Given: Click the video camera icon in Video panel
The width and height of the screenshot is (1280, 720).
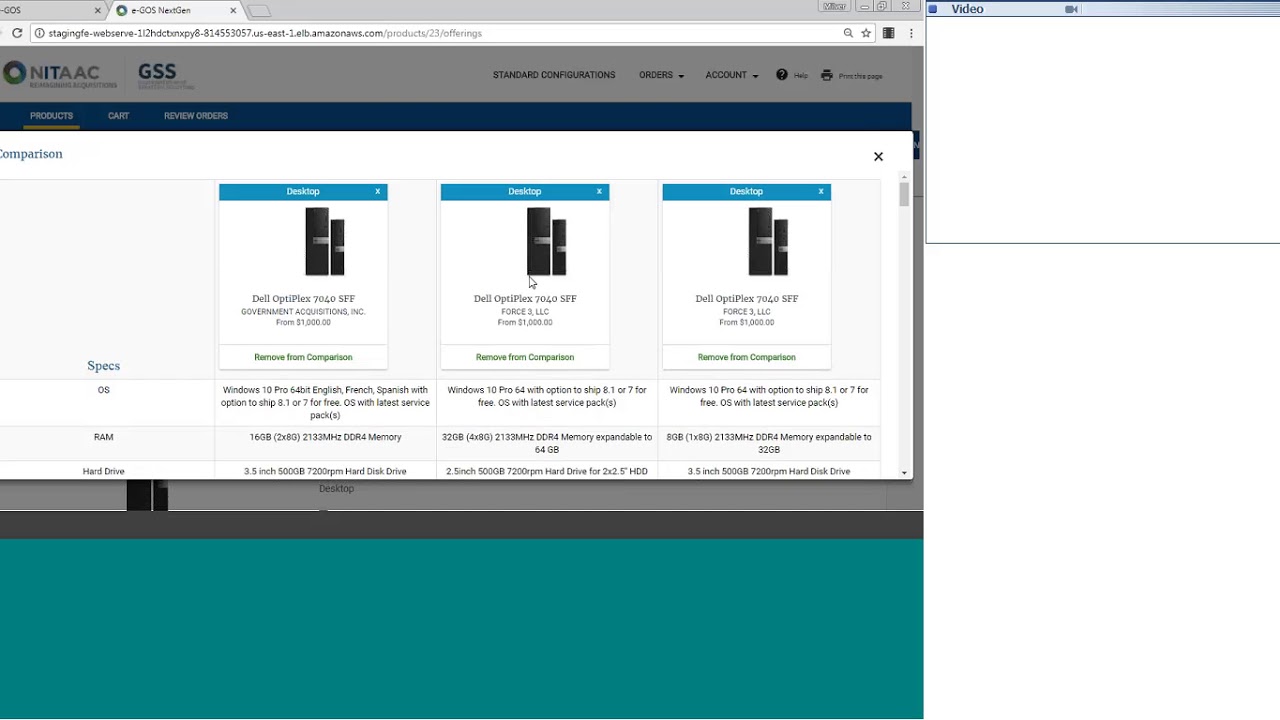Looking at the screenshot, I should [x=1071, y=9].
